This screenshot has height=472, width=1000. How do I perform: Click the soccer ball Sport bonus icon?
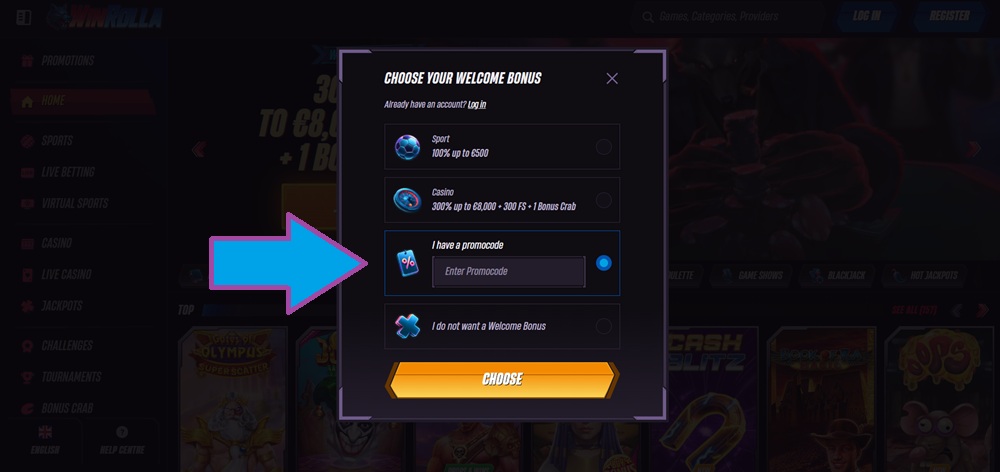click(x=407, y=147)
